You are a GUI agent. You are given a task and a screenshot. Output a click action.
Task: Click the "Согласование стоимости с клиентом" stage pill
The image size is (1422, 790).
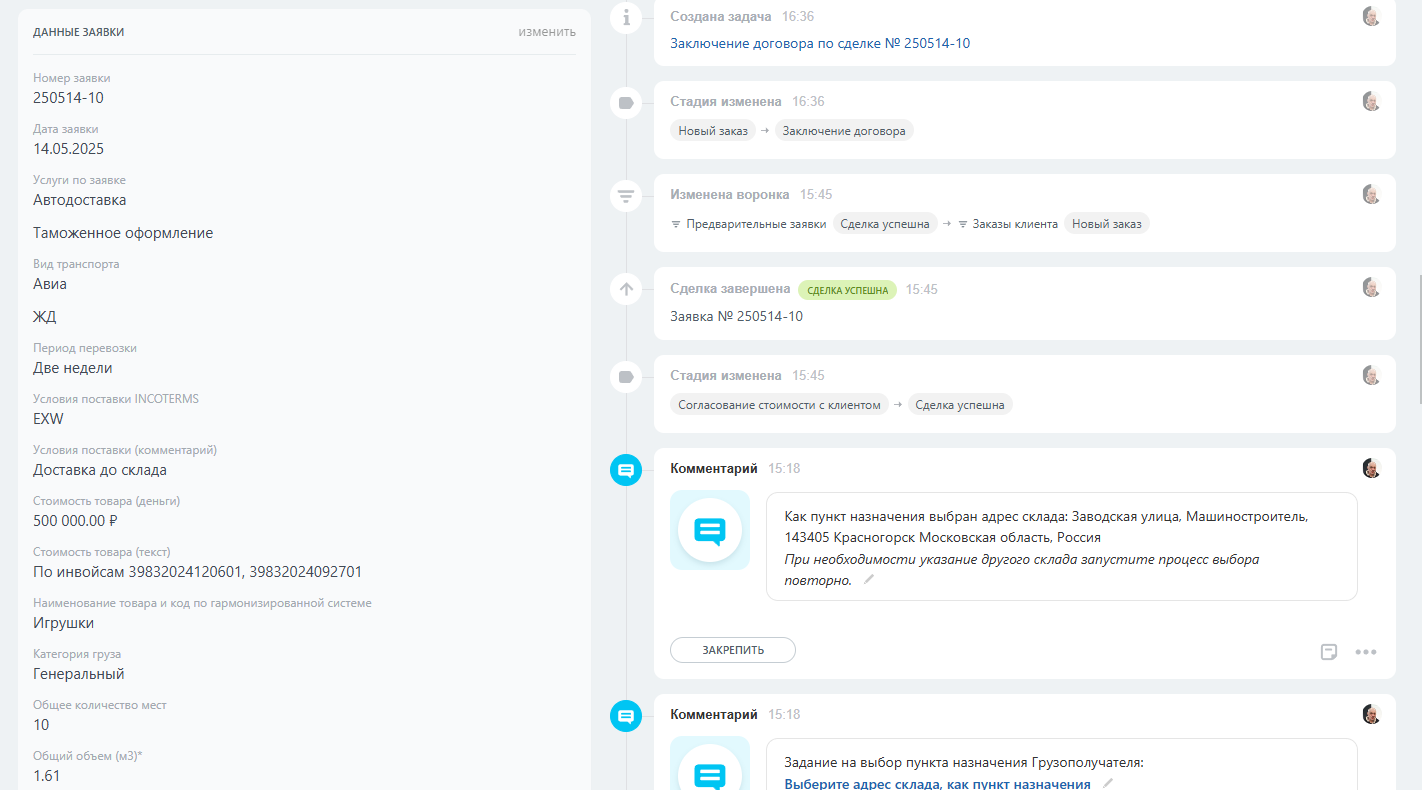pos(779,405)
